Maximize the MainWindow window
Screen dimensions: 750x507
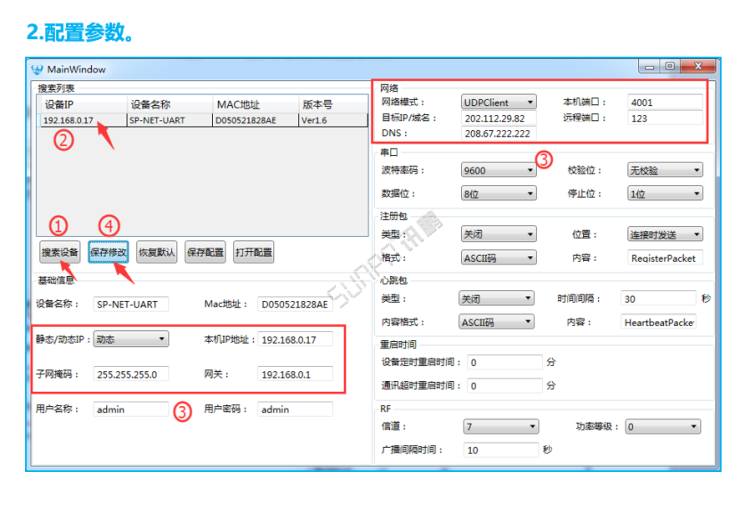(x=670, y=66)
